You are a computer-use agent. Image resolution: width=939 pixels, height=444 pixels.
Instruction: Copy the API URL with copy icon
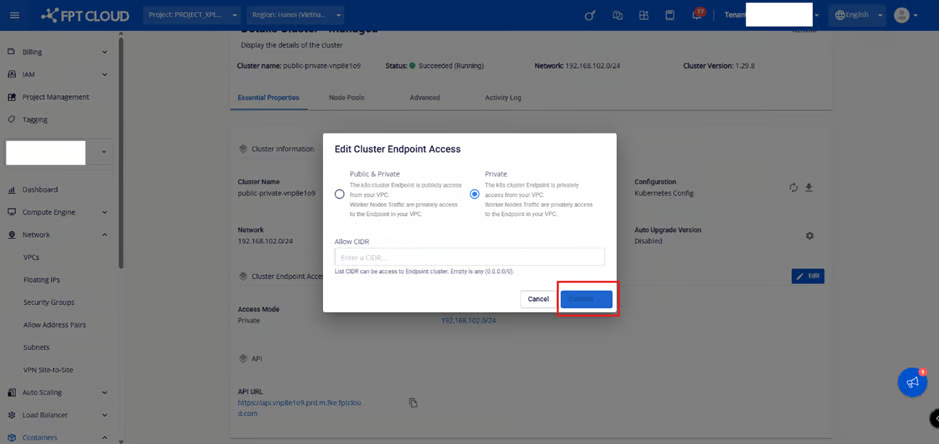413,403
